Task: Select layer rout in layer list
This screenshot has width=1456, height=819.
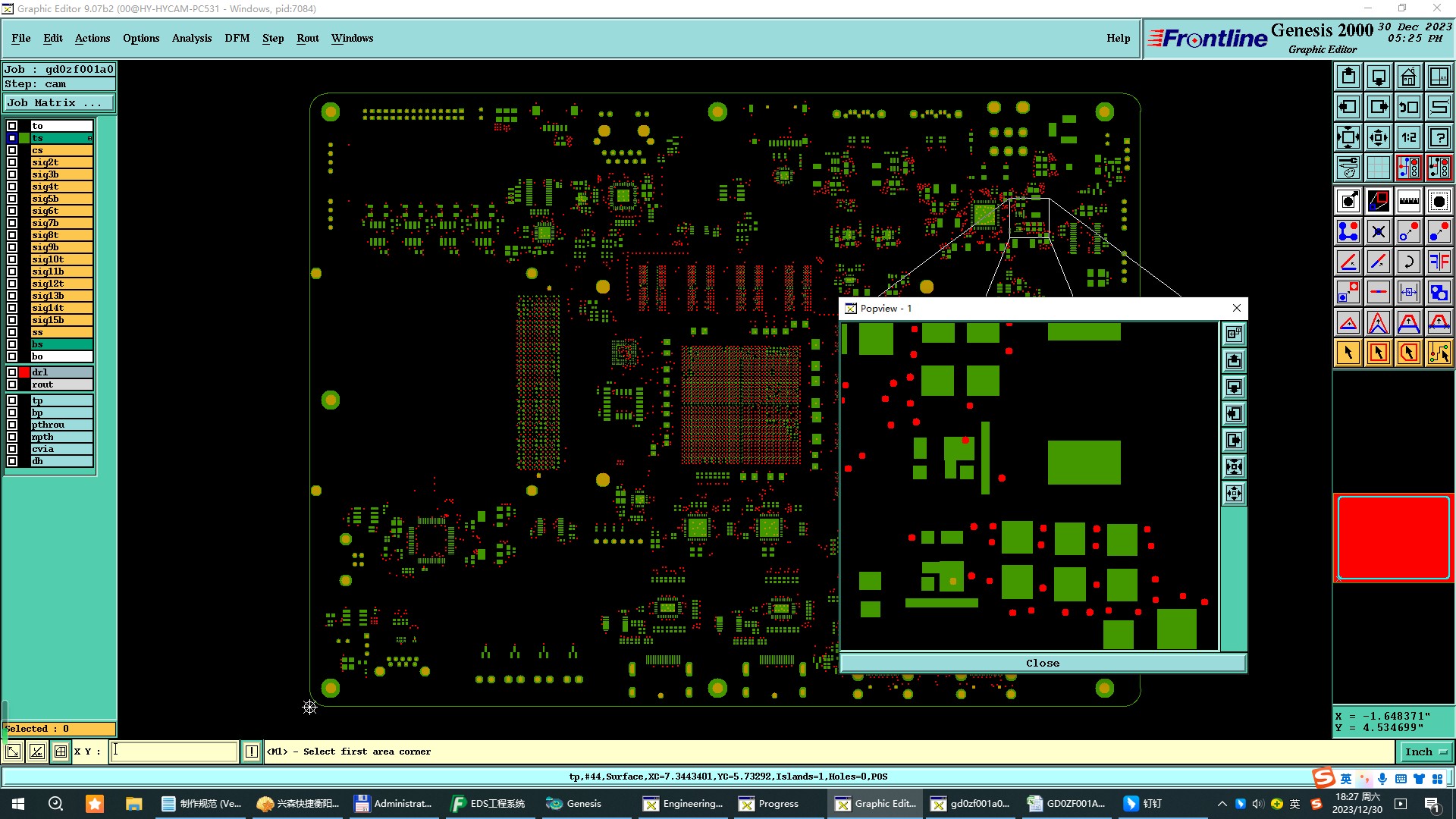Action: 61,384
